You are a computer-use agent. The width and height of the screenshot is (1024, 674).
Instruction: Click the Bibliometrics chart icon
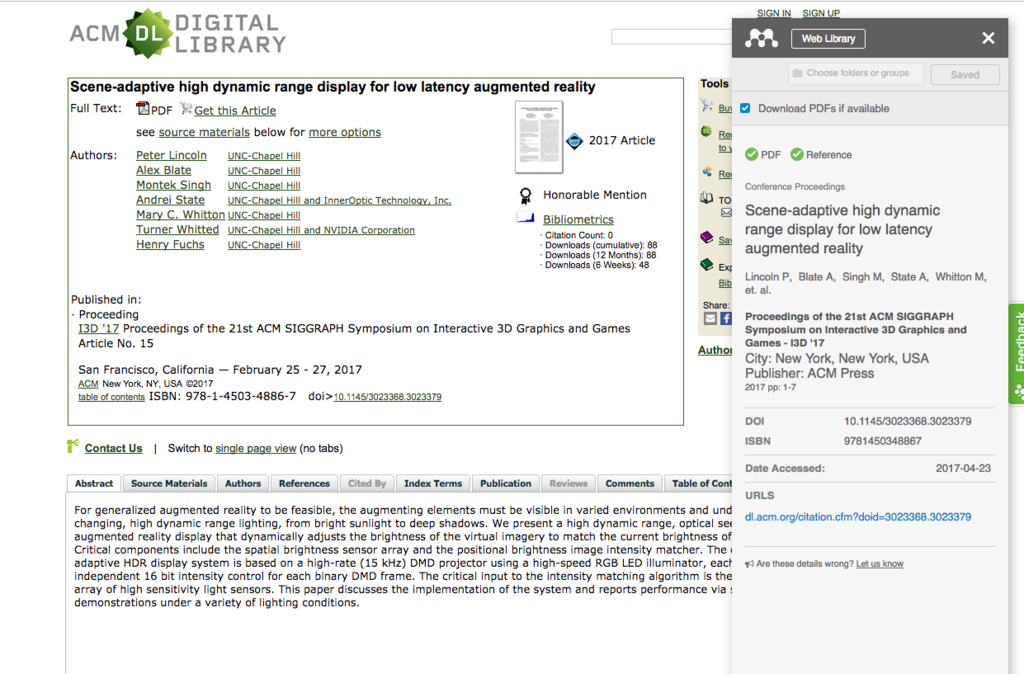point(526,218)
